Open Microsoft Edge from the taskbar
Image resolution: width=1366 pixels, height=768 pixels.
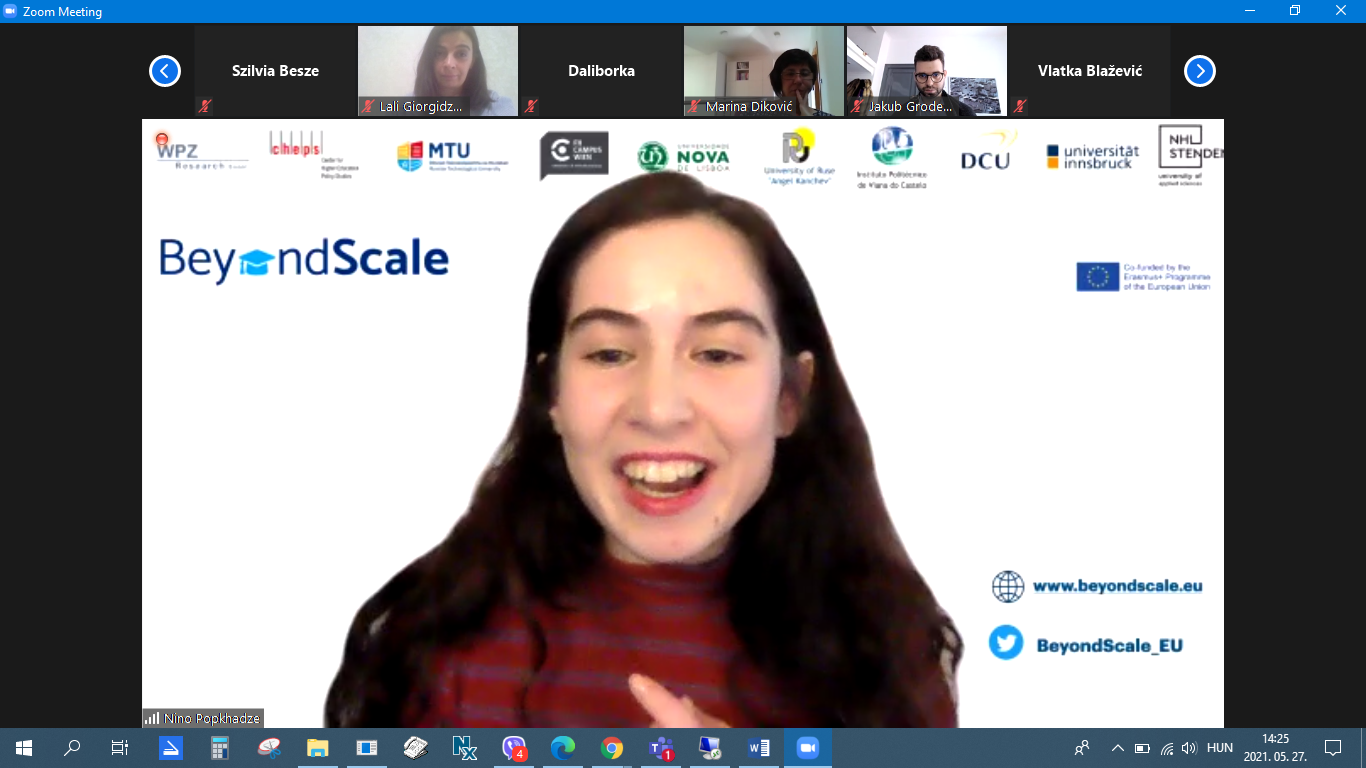[563, 748]
